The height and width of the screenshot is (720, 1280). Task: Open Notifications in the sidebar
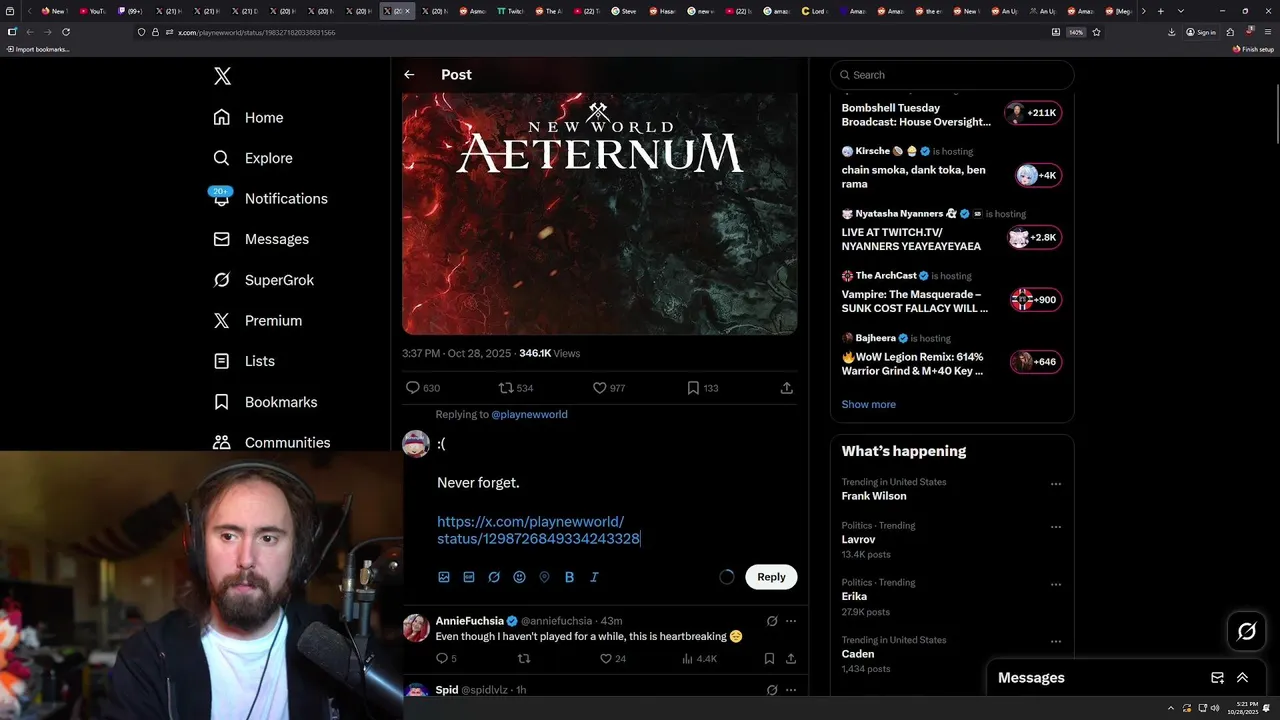pyautogui.click(x=270, y=198)
